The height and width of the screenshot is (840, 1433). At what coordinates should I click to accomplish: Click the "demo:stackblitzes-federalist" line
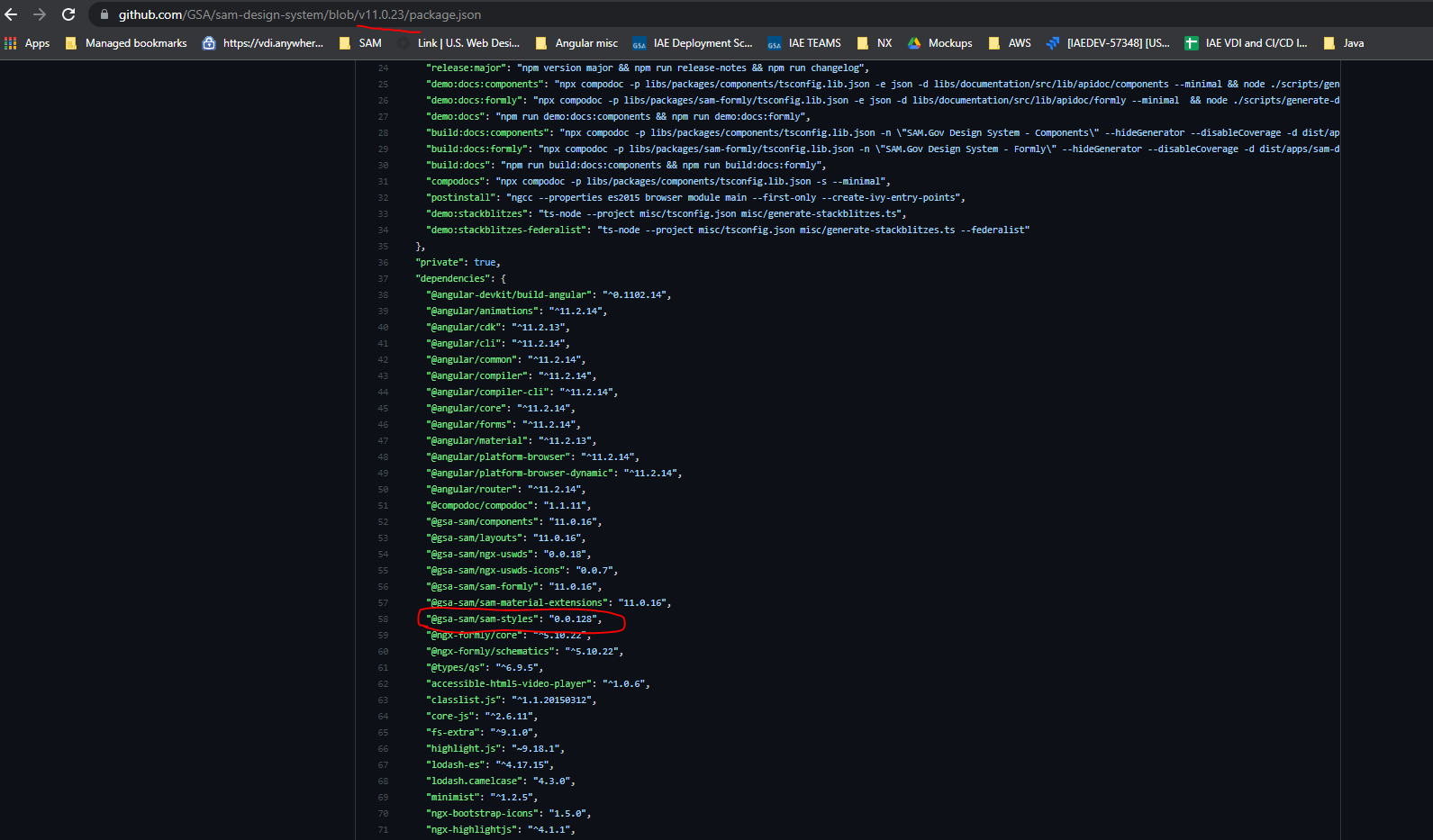click(728, 230)
